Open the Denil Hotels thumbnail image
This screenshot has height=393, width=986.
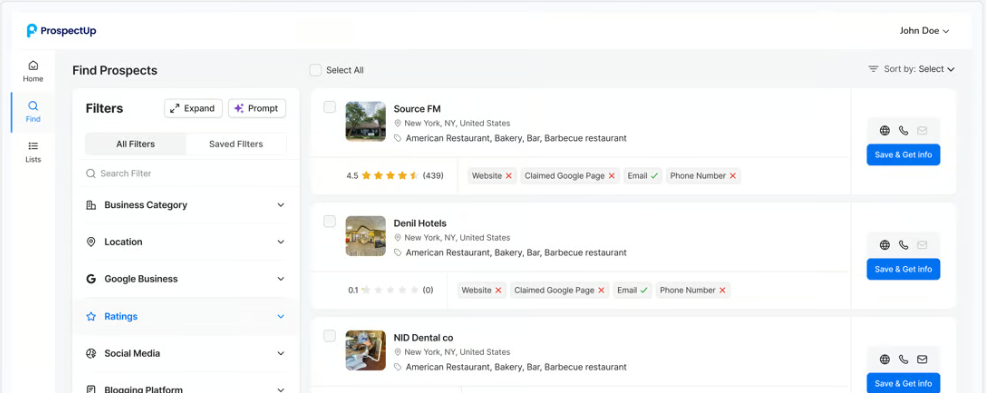365,236
